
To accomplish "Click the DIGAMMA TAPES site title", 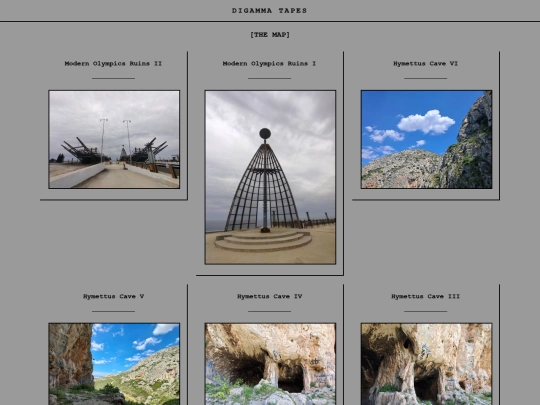I will coord(269,11).
